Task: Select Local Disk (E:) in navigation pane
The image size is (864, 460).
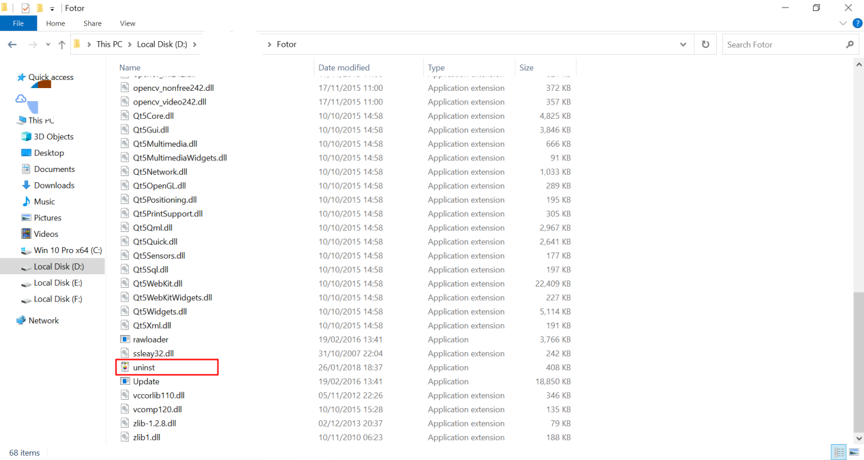Action: point(58,283)
